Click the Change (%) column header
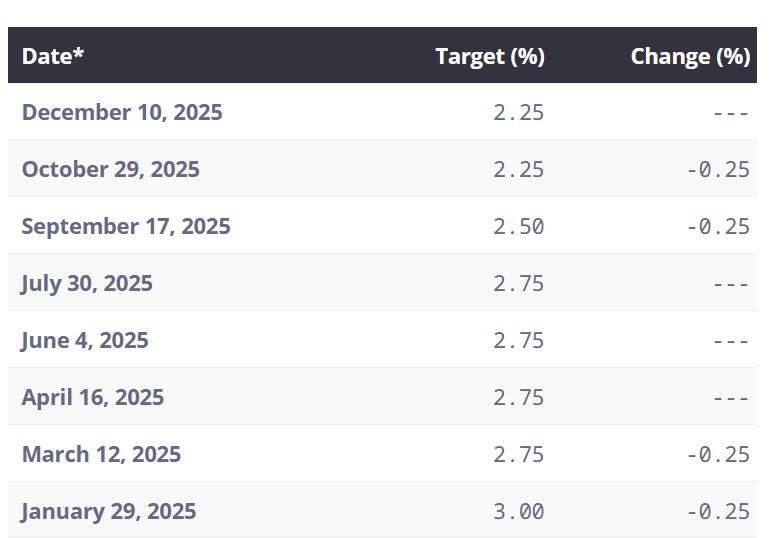 coord(690,56)
